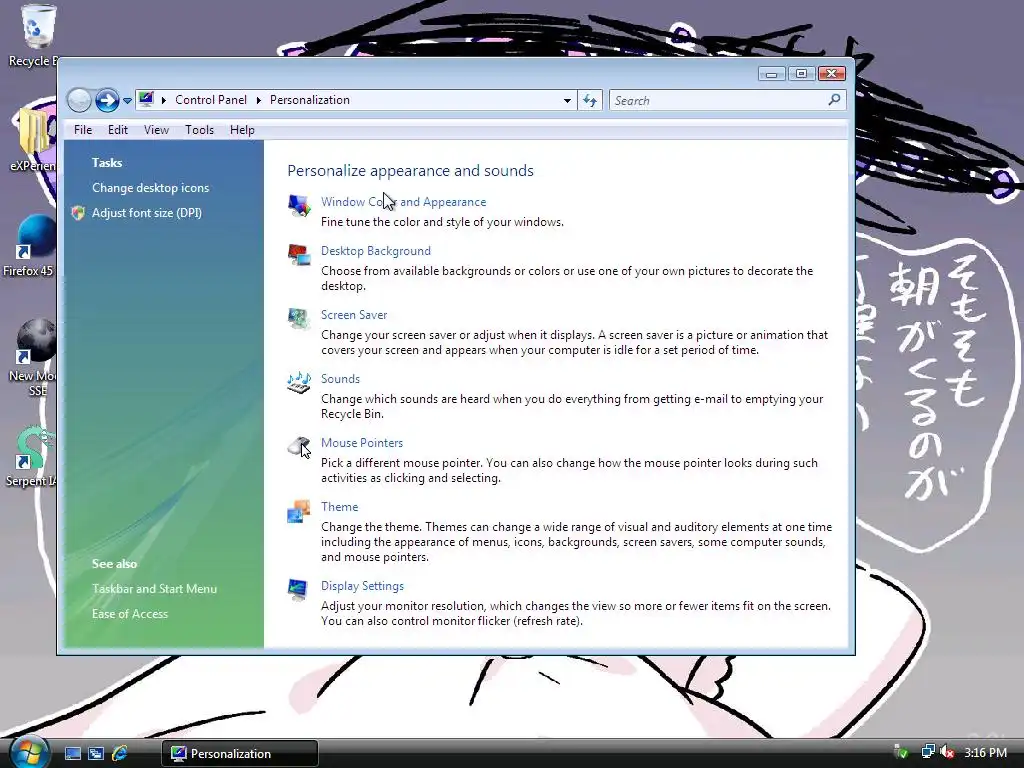Click the Windows Start orb

point(28,753)
